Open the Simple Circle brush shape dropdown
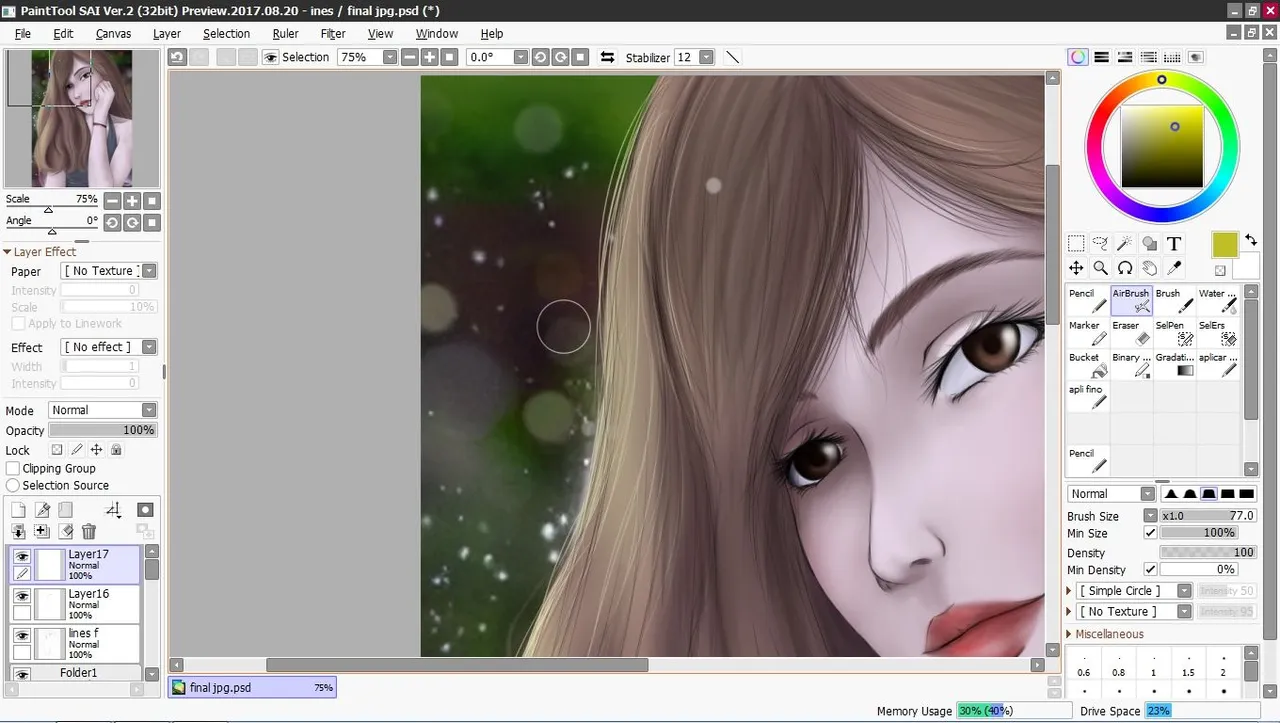Image resolution: width=1280 pixels, height=723 pixels. pos(1184,591)
